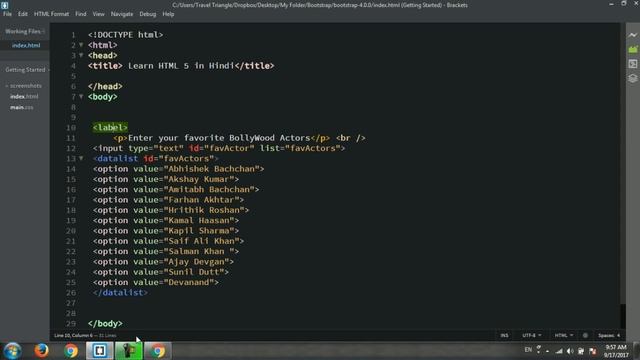Open the Windows Start menu orb
The image size is (640, 360).
[x=12, y=351]
